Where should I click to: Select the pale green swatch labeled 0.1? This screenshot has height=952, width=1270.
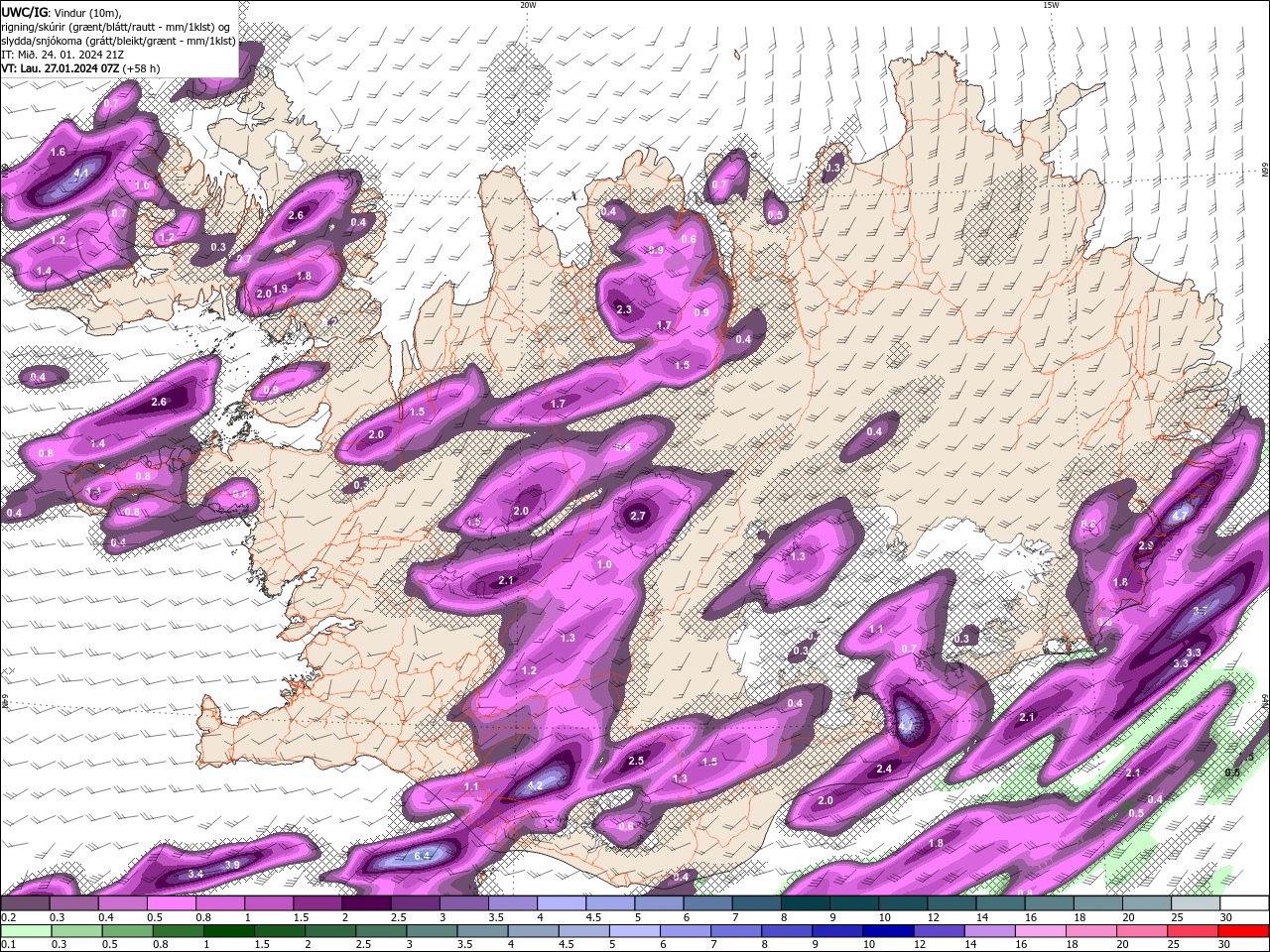(25, 931)
